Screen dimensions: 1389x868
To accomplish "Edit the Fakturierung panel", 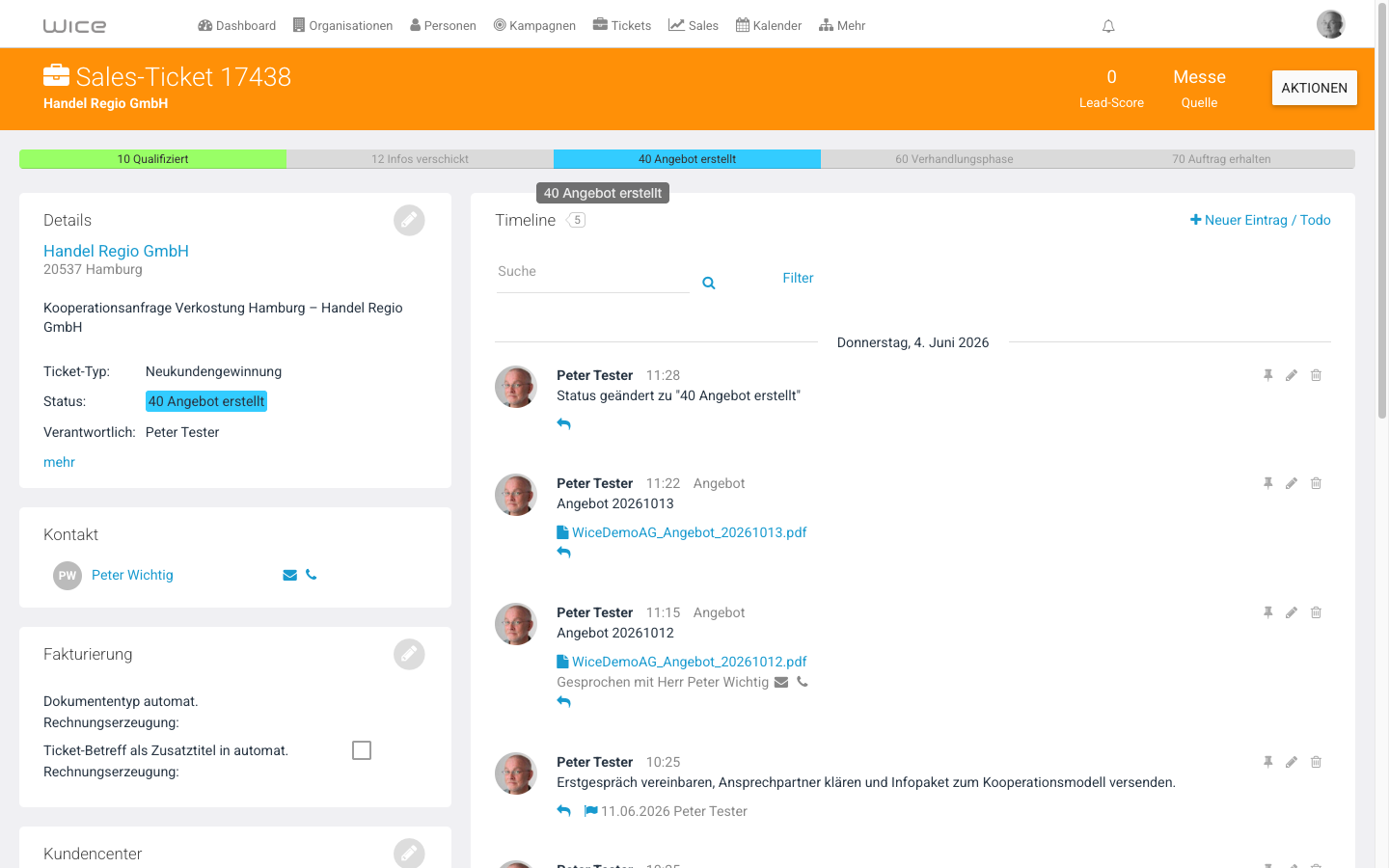I will pos(409,654).
